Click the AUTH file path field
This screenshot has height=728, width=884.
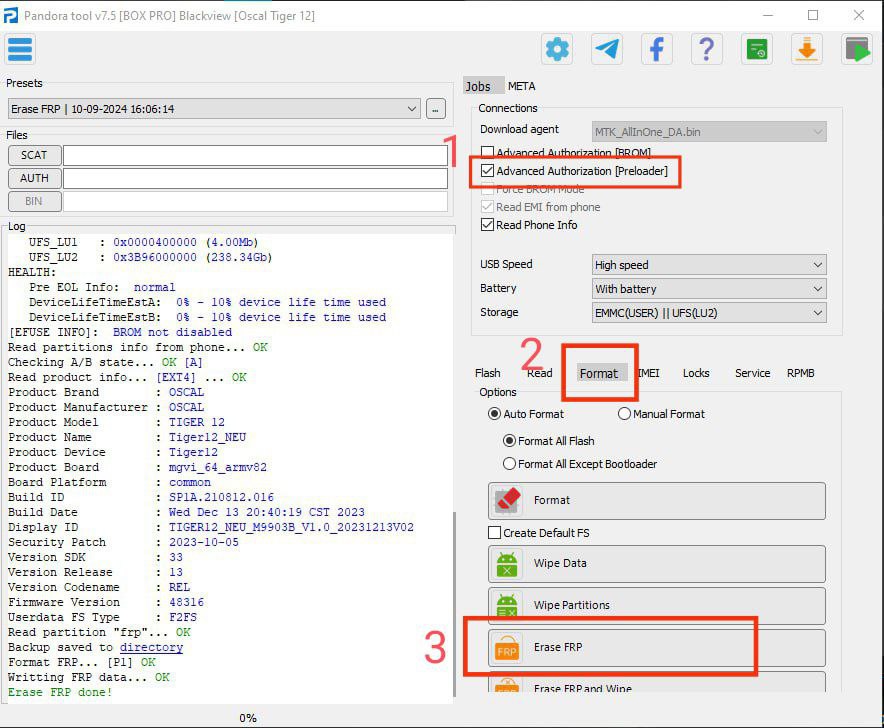255,179
